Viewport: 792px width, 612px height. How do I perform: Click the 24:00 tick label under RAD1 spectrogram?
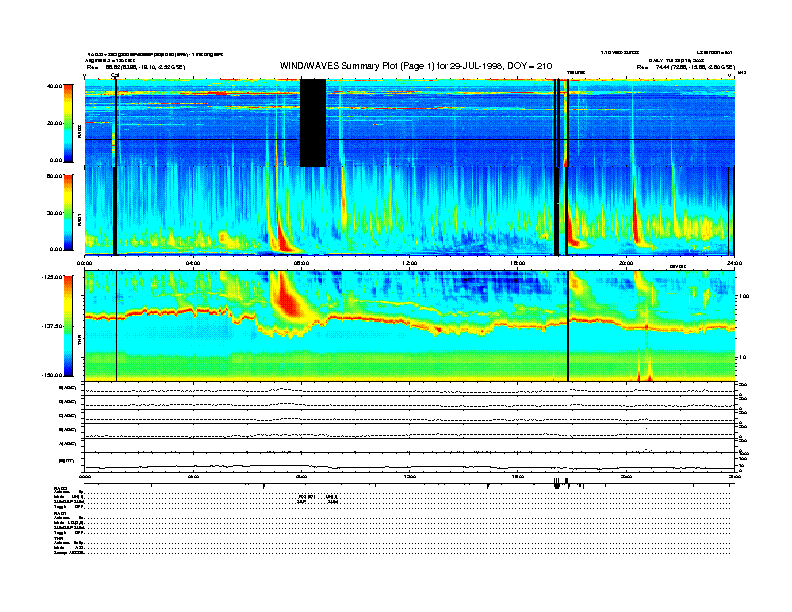point(734,263)
